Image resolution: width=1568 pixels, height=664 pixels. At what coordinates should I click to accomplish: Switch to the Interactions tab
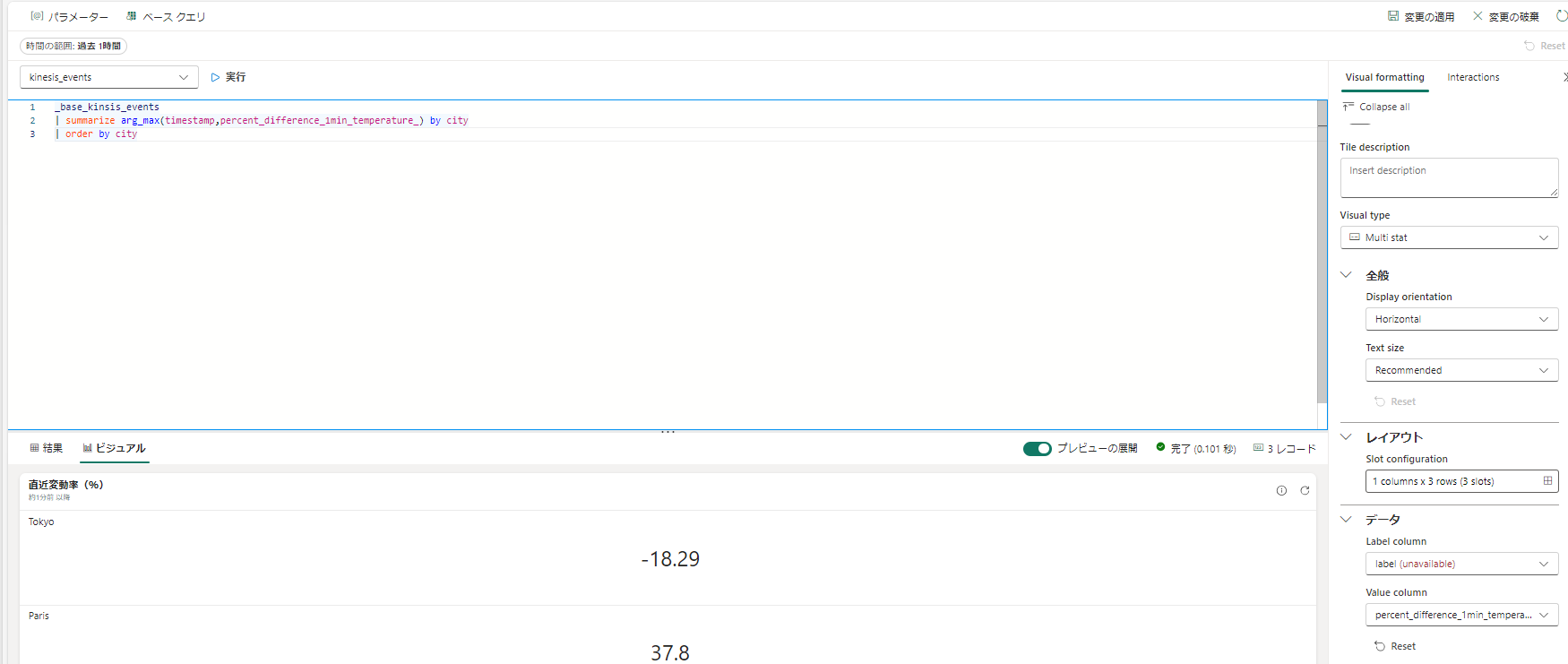click(x=1473, y=77)
